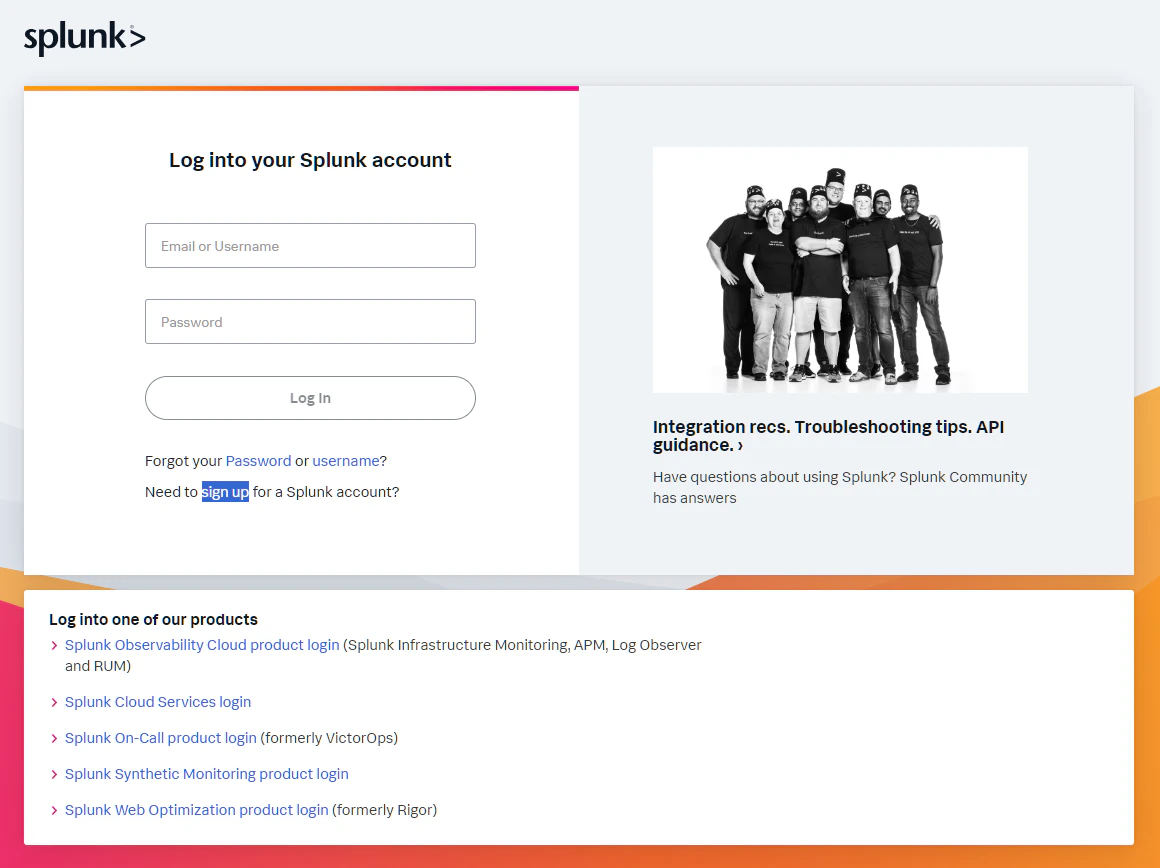Open Splunk Cloud Services login
The height and width of the screenshot is (868, 1160).
(158, 702)
